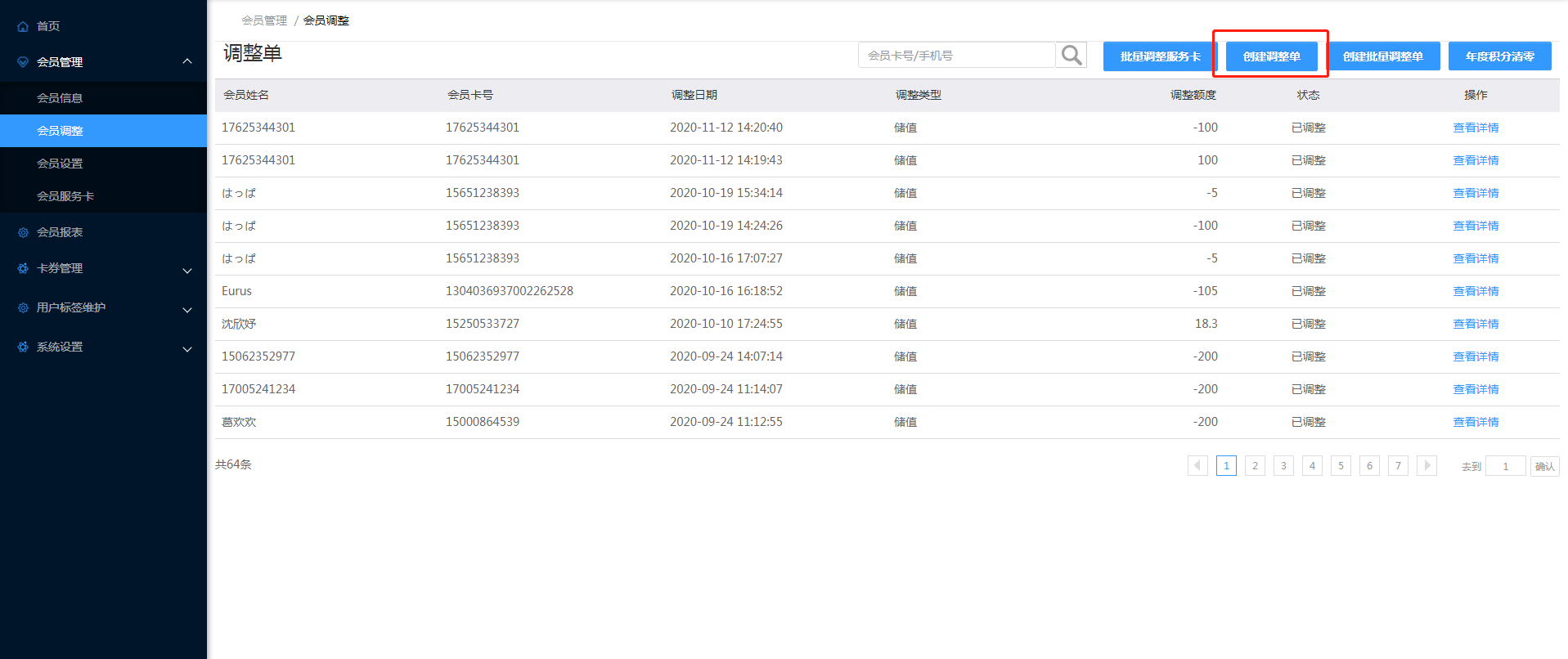Click the name 葛欢欢
This screenshot has height=659, width=1568.
coord(239,422)
